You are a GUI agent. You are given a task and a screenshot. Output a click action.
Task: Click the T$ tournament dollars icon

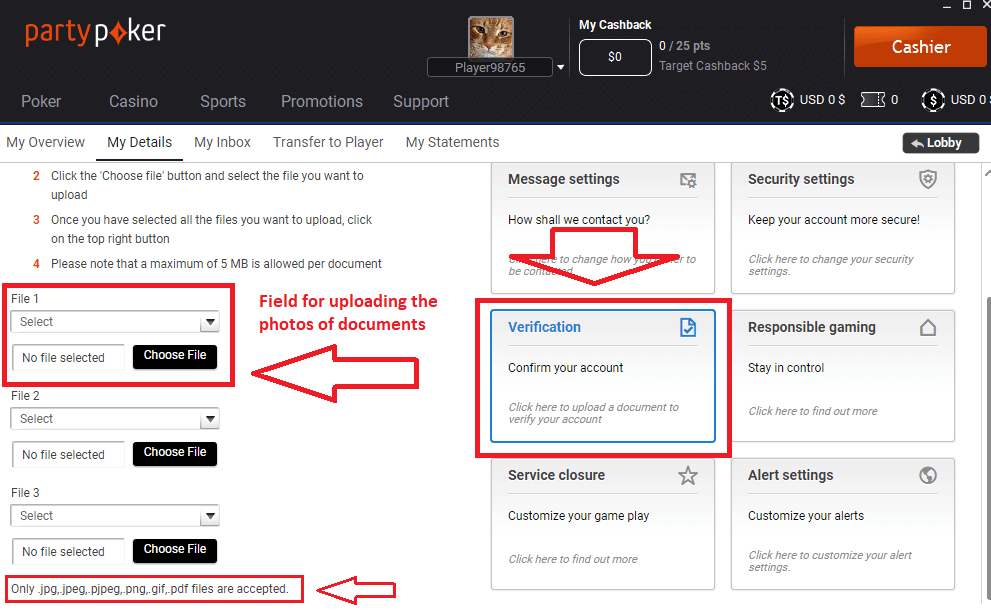click(782, 100)
